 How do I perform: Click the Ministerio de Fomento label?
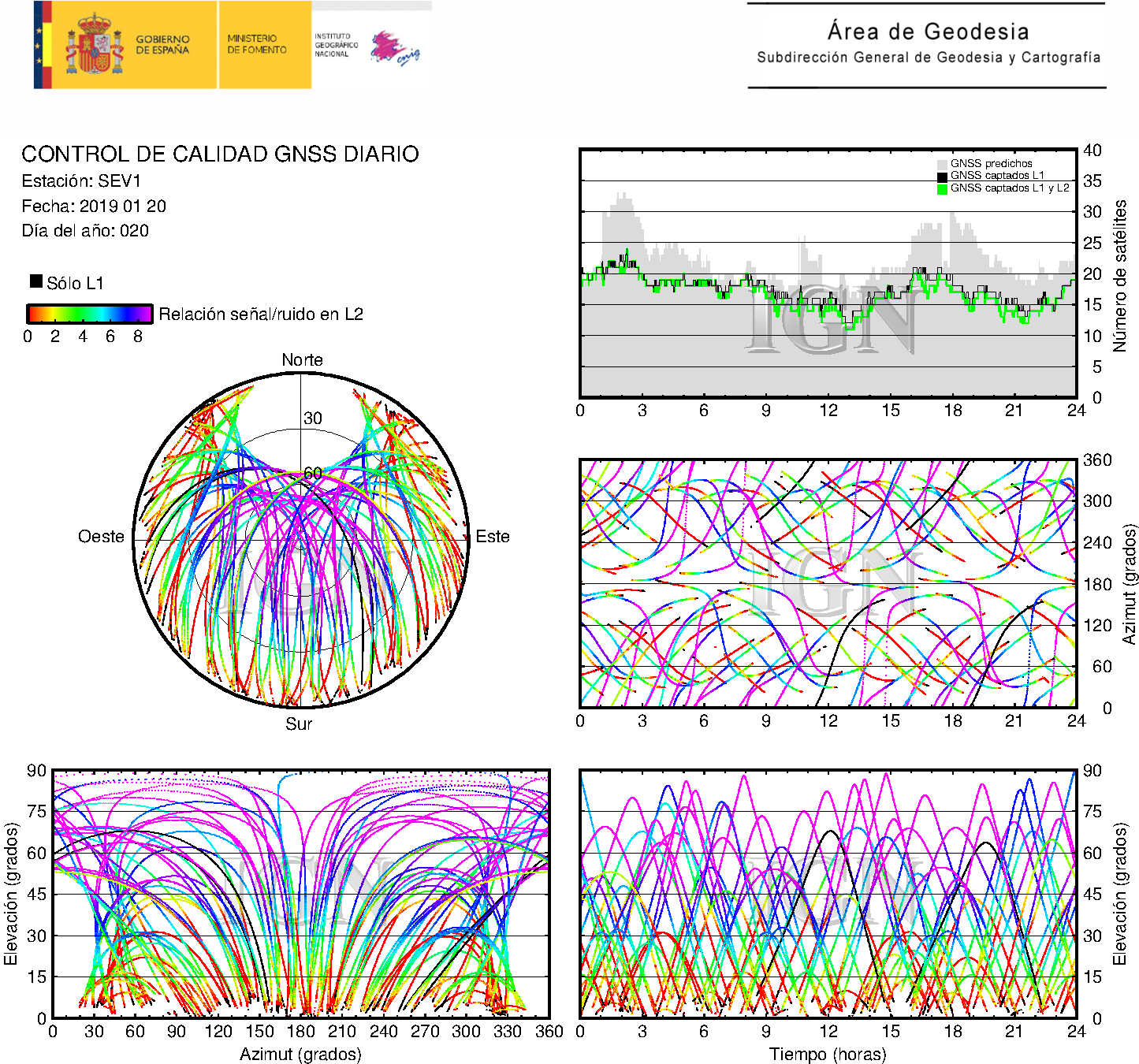[257, 44]
